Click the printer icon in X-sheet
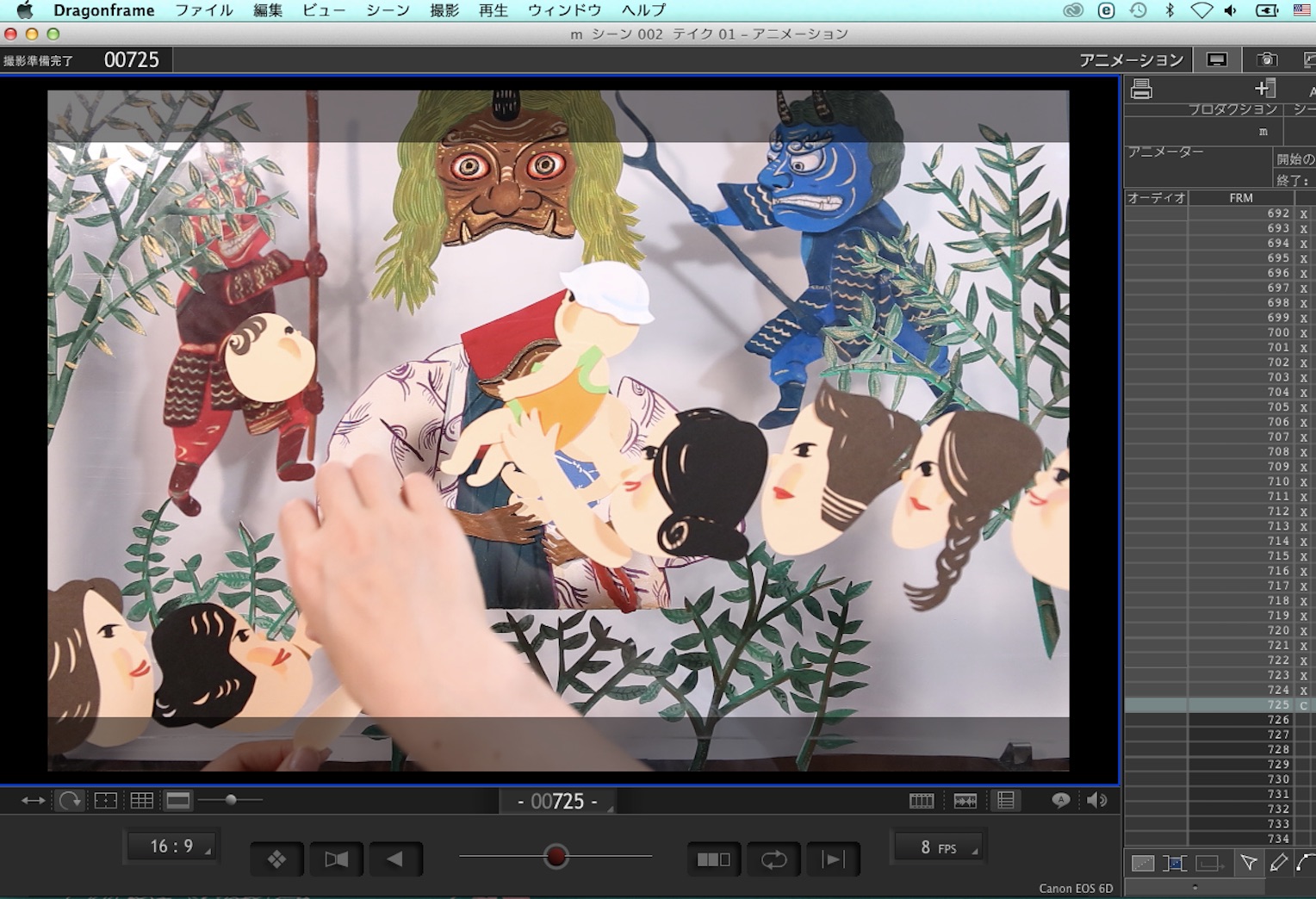Screen dimensions: 1316x899 (x=1141, y=89)
